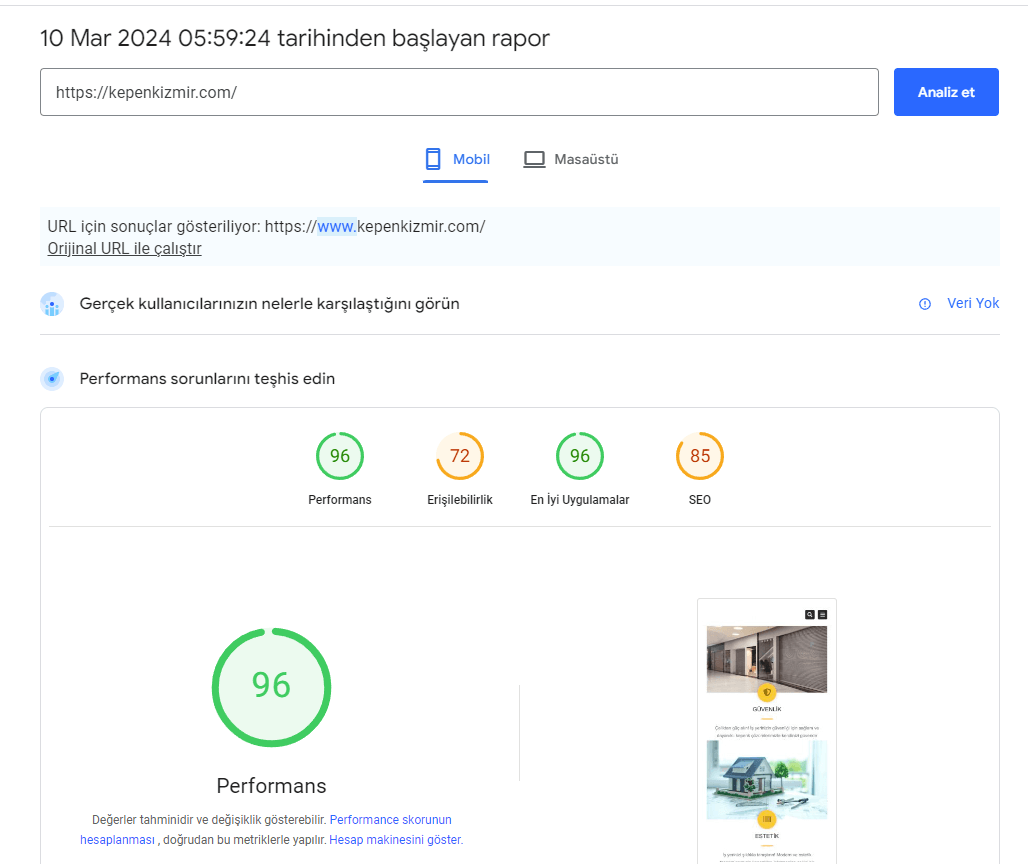Screen dimensions: 1028x864
Task: Open Performance skorunun hesaplanması link
Action: pos(390,819)
